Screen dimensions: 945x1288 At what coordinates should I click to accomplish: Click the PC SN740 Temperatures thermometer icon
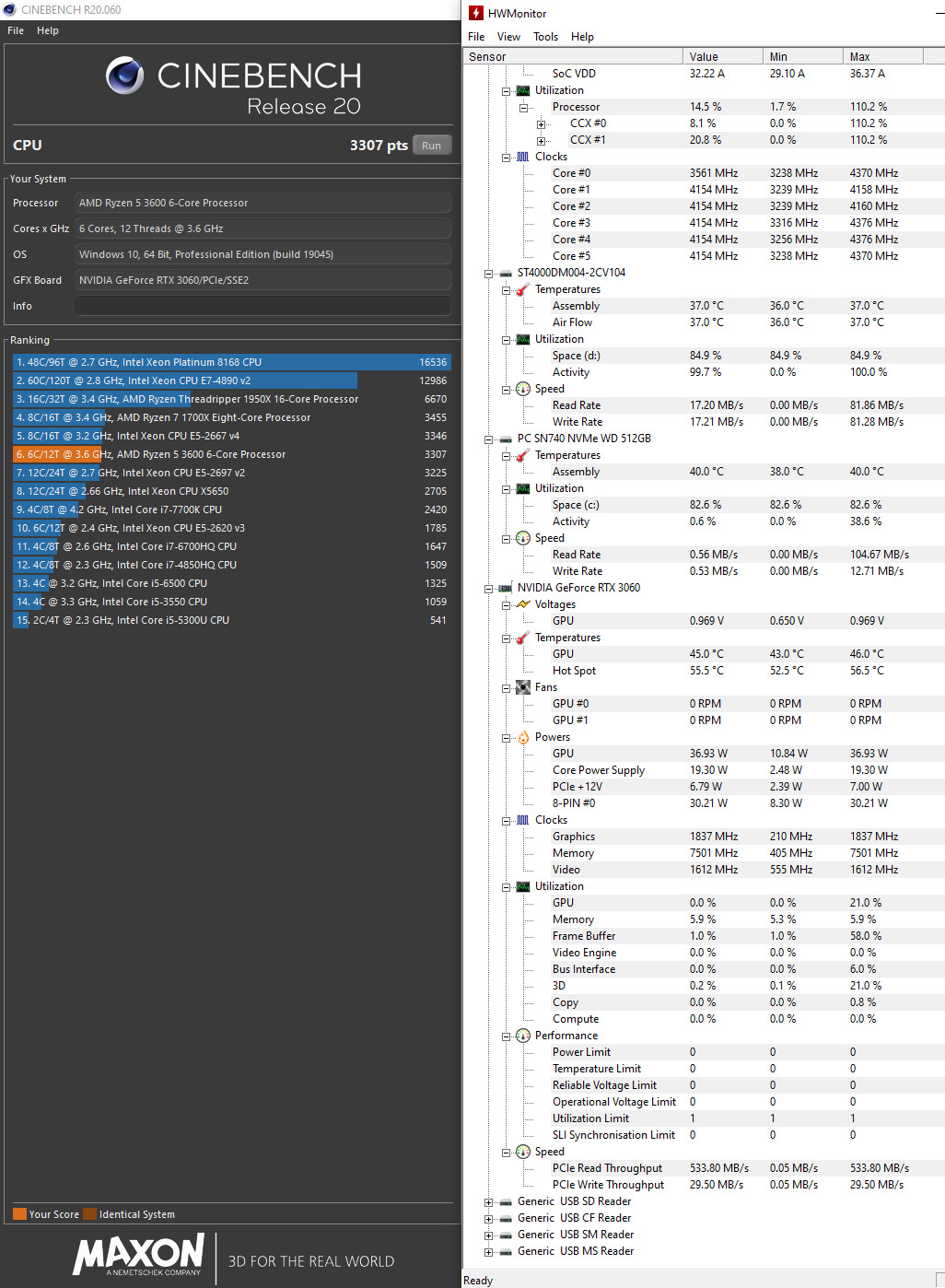tap(523, 455)
